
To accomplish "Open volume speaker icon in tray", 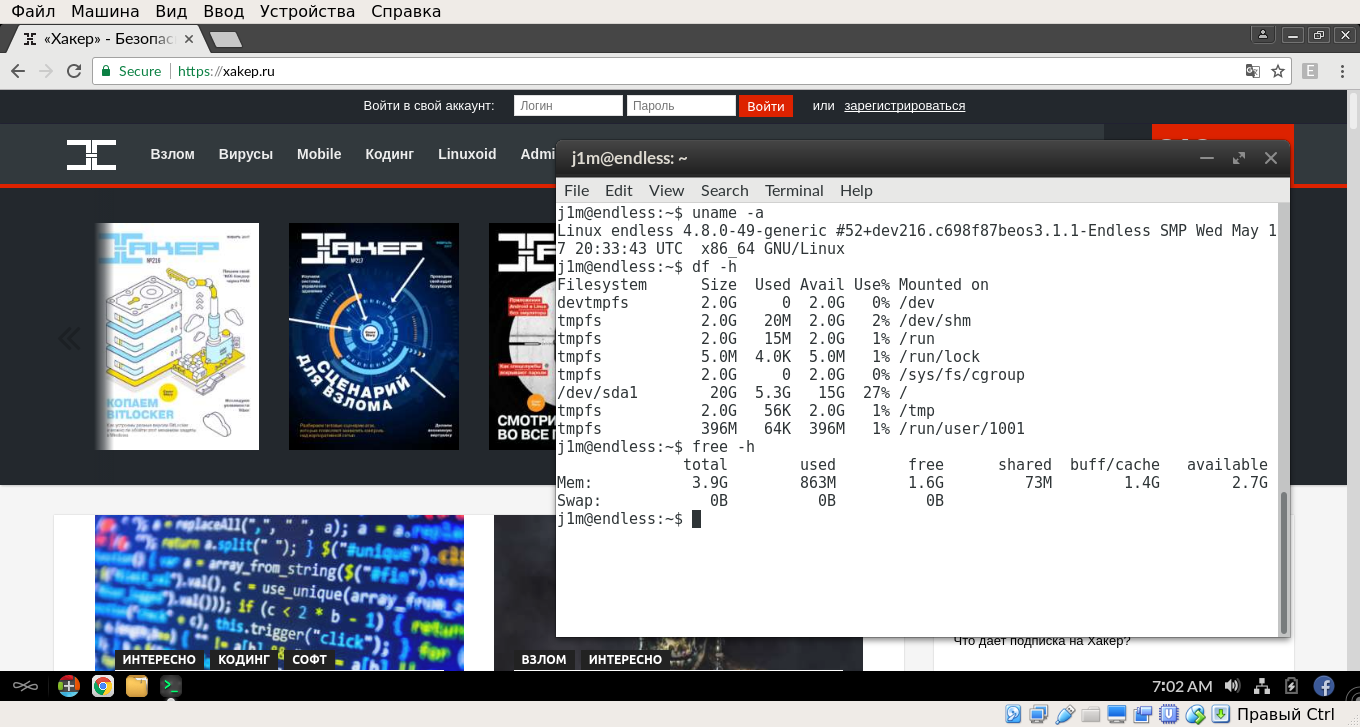I will 1232,686.
